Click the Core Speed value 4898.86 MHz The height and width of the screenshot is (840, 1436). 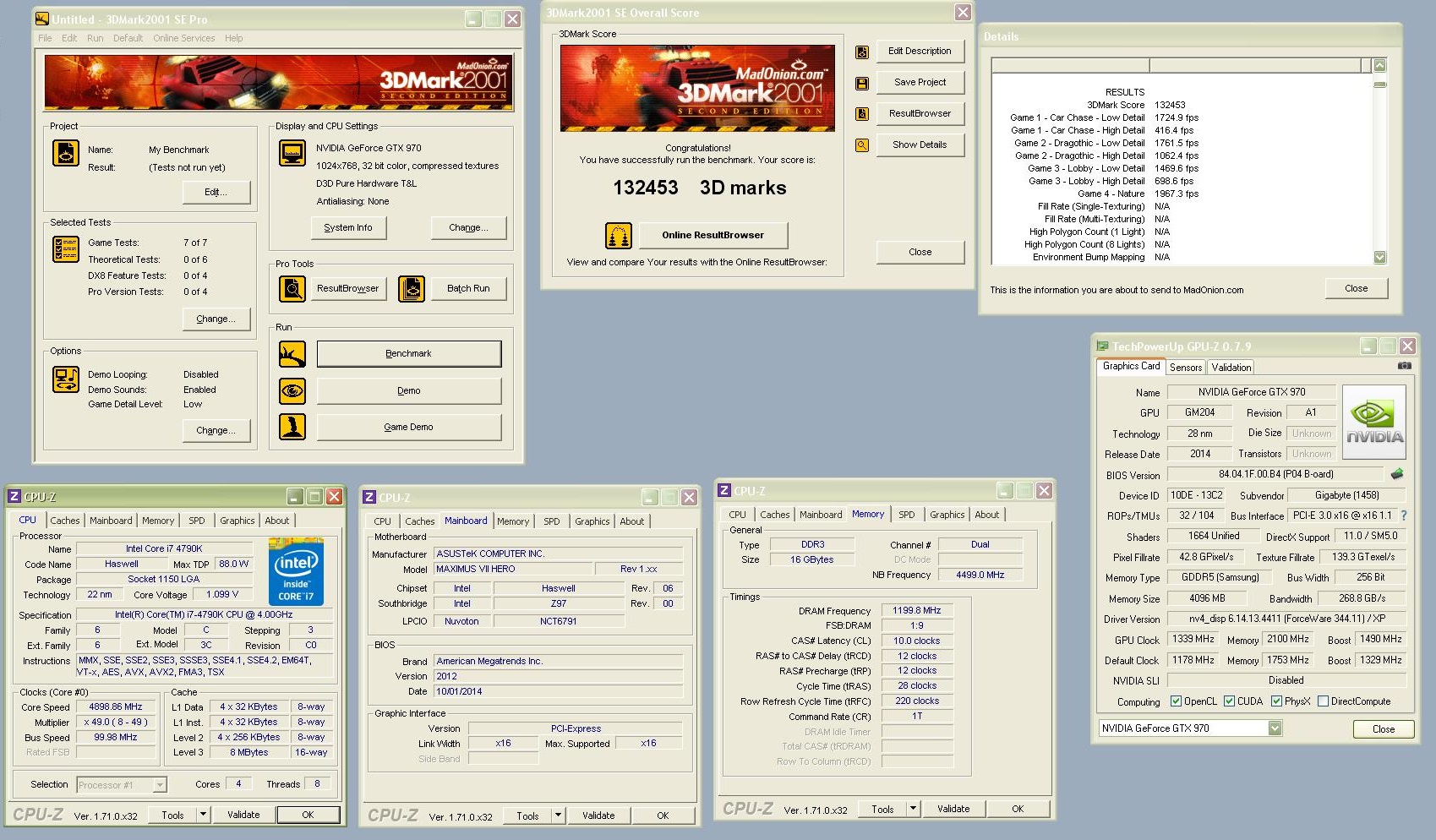point(116,706)
